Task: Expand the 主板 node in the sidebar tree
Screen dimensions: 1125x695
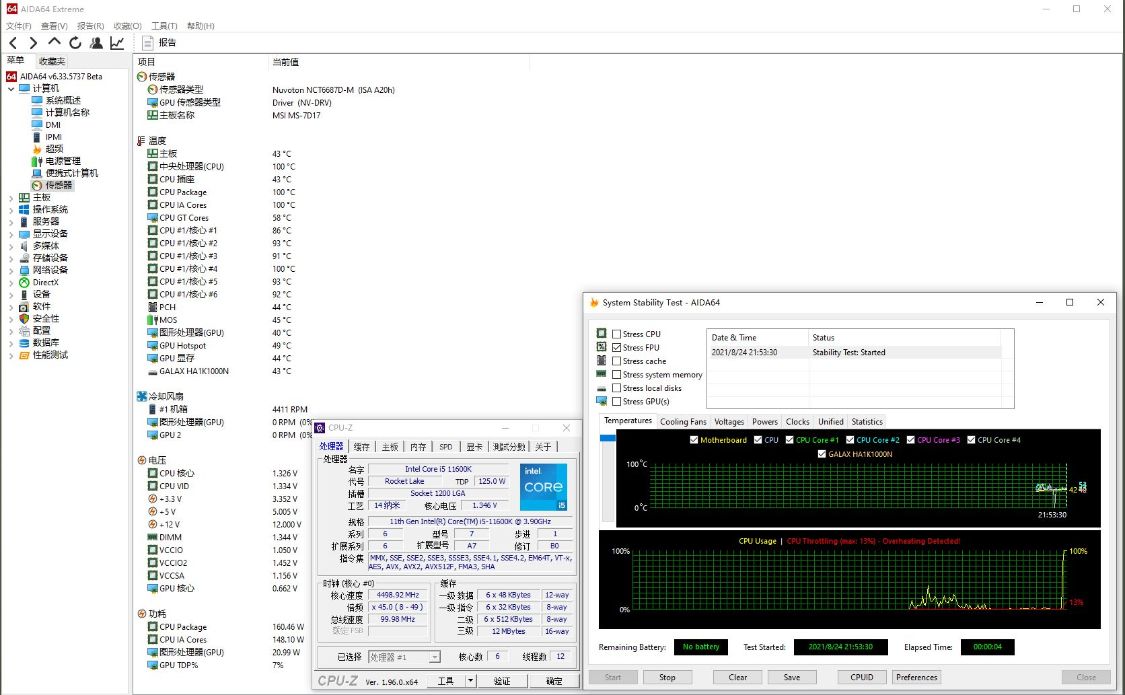Action: 11,198
